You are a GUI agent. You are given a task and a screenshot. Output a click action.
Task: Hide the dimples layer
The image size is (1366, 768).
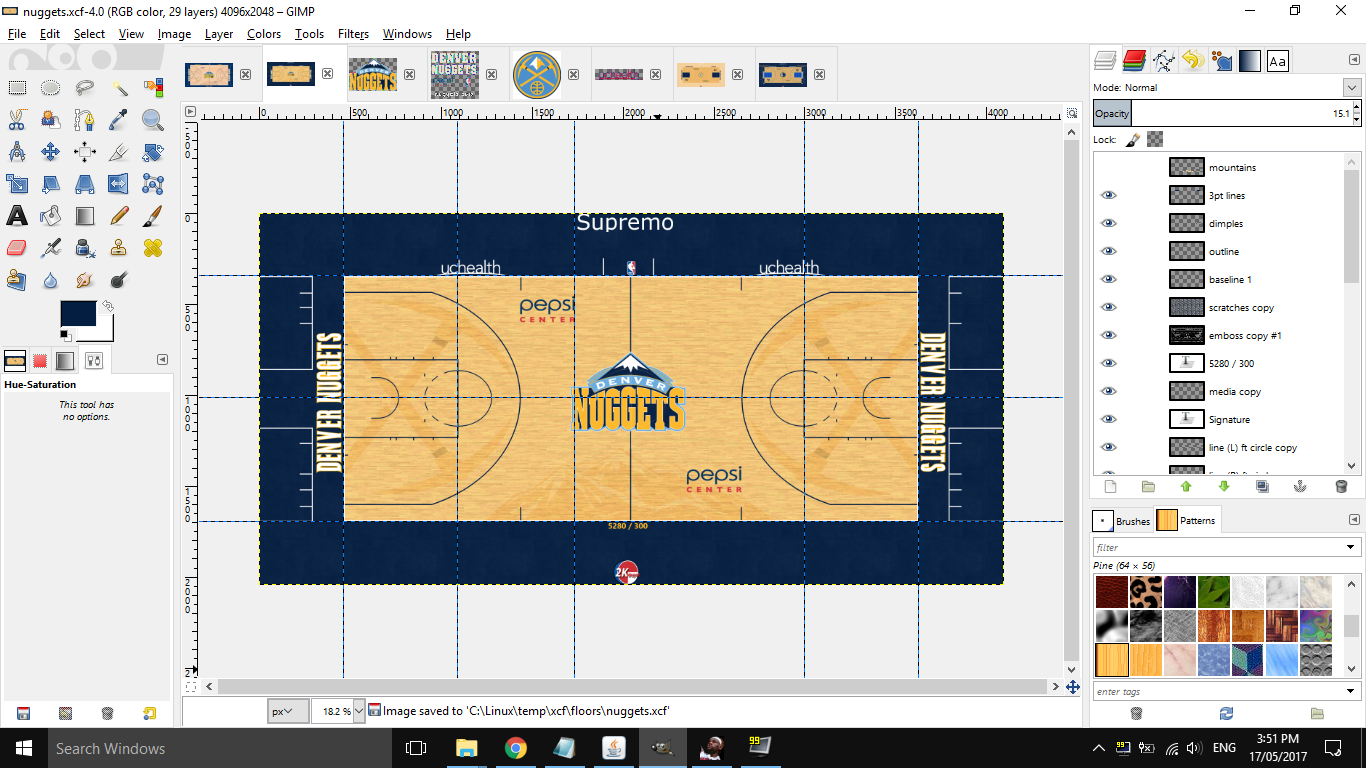point(1108,224)
